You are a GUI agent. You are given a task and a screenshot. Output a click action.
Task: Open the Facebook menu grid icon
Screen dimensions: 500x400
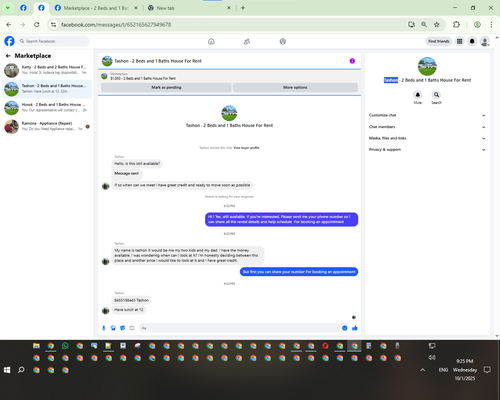(x=459, y=41)
